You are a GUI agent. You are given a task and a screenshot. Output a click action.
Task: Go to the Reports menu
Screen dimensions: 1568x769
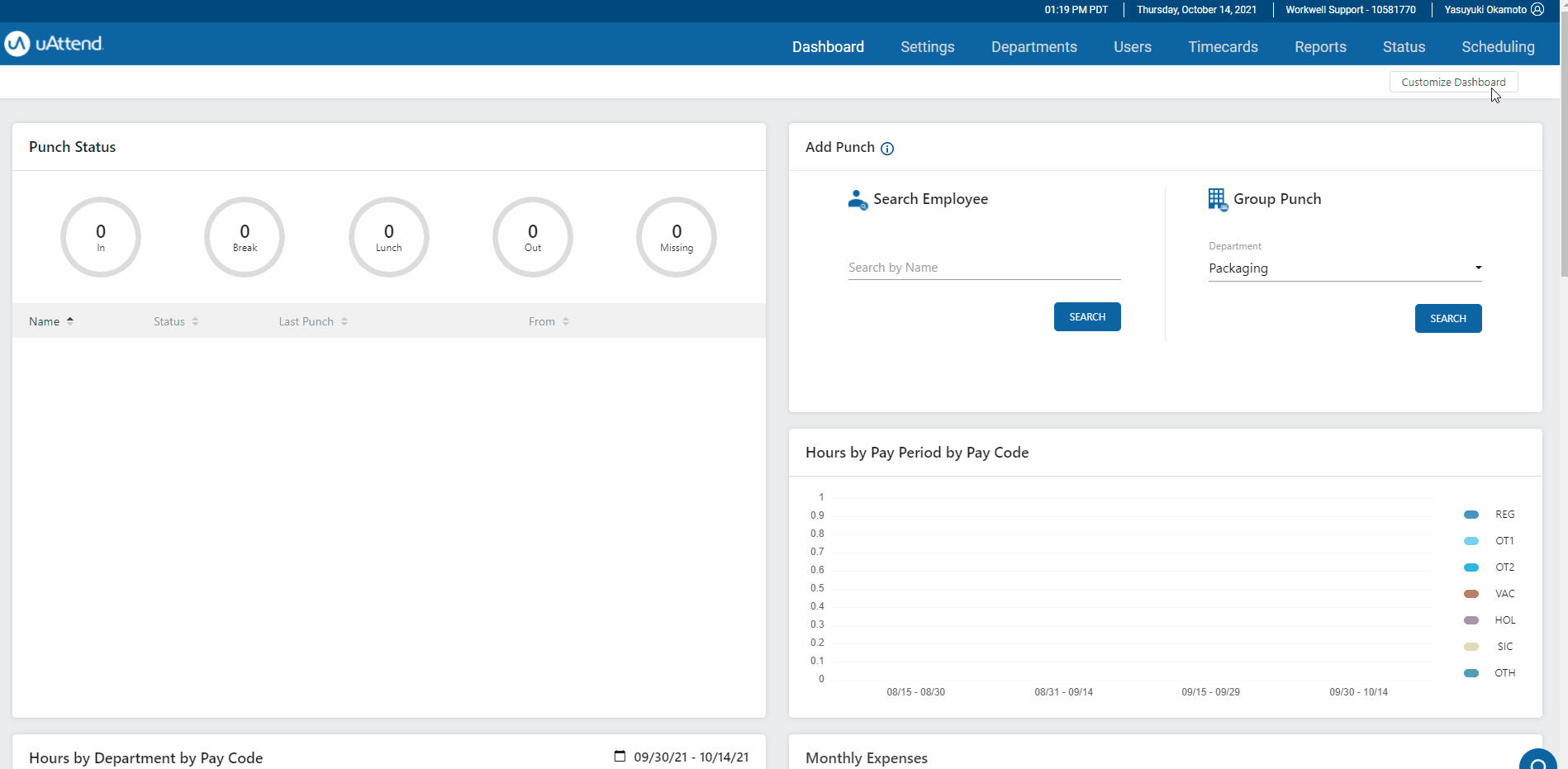[x=1320, y=47]
